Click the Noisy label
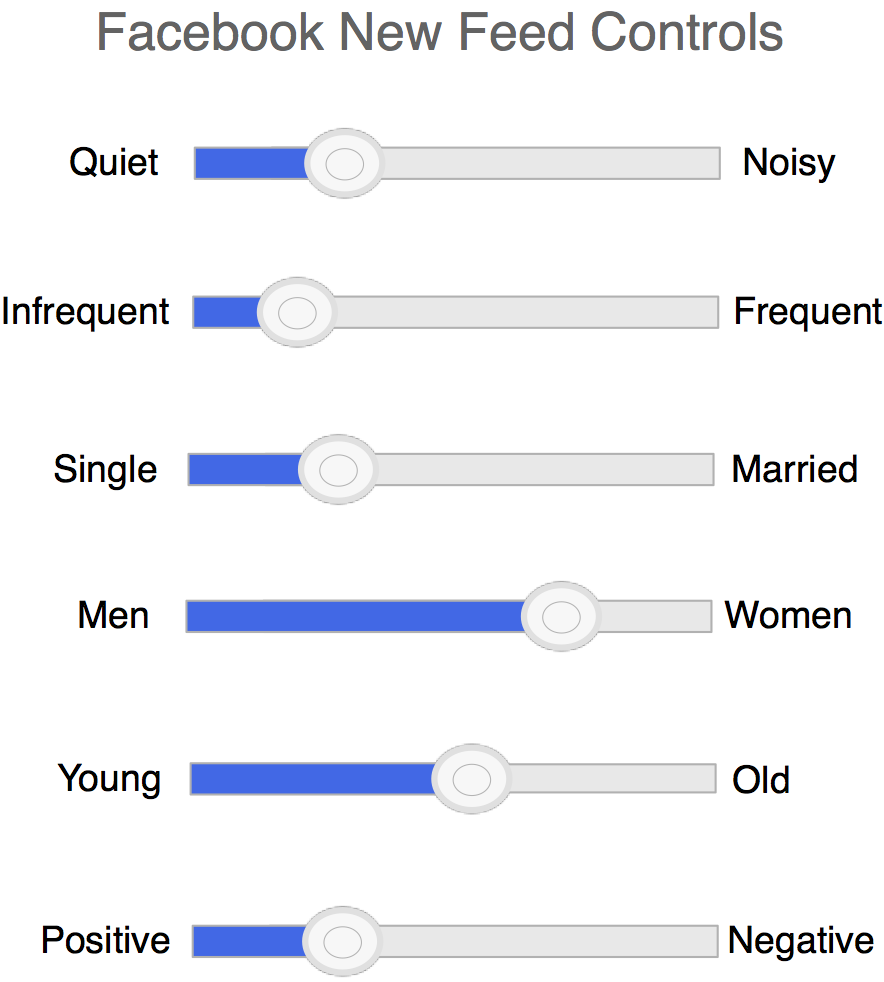 pyautogui.click(x=788, y=163)
